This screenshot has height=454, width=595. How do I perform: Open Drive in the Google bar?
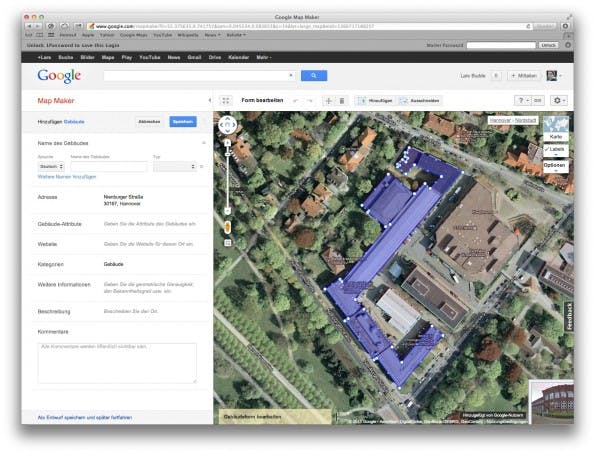214,57
